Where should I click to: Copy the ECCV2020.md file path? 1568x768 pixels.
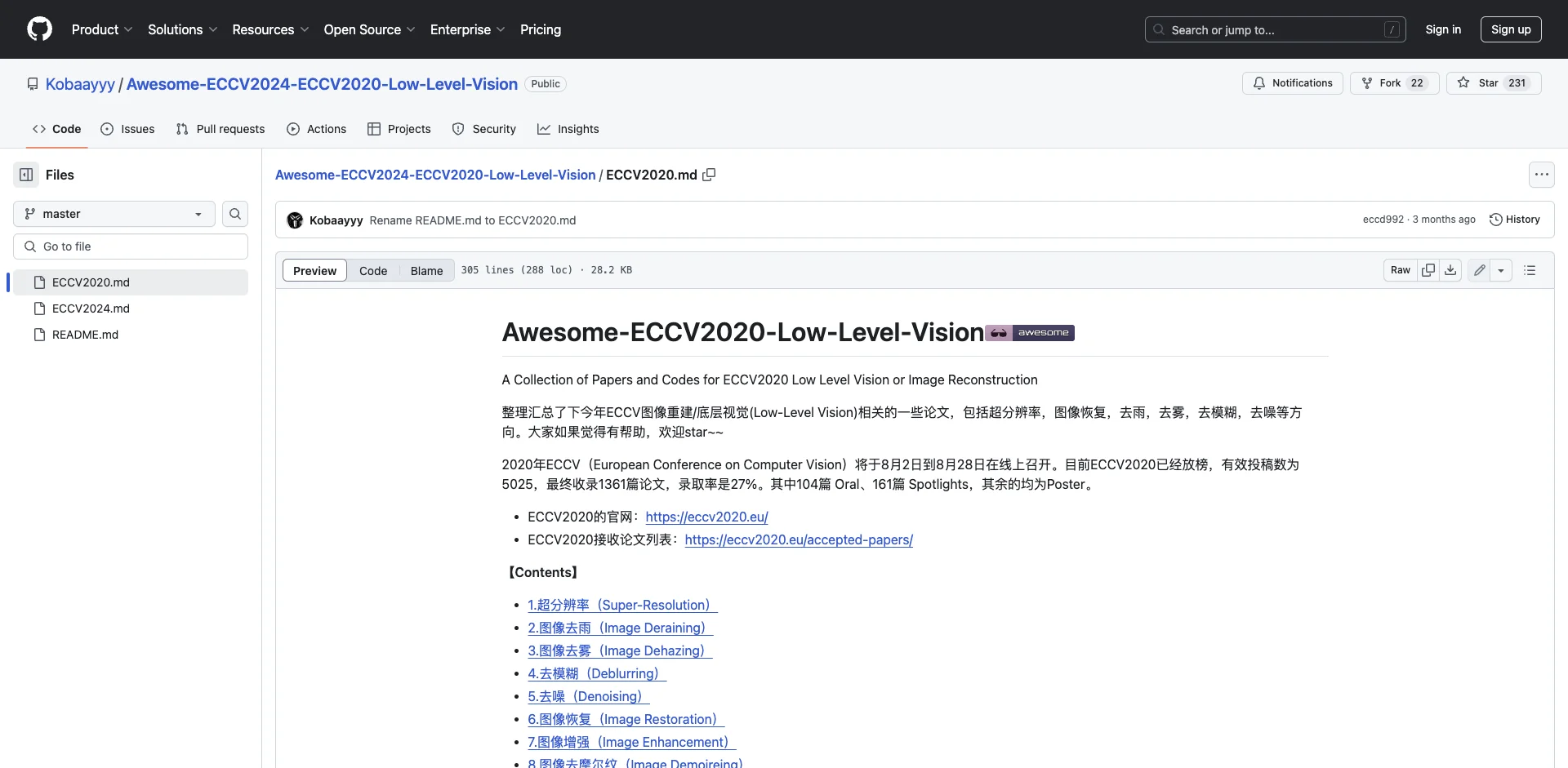point(709,175)
